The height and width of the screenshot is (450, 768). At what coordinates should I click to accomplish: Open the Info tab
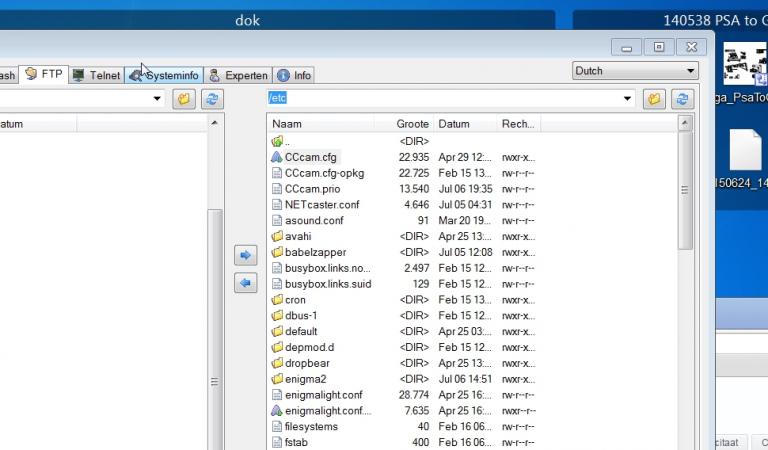pos(294,75)
